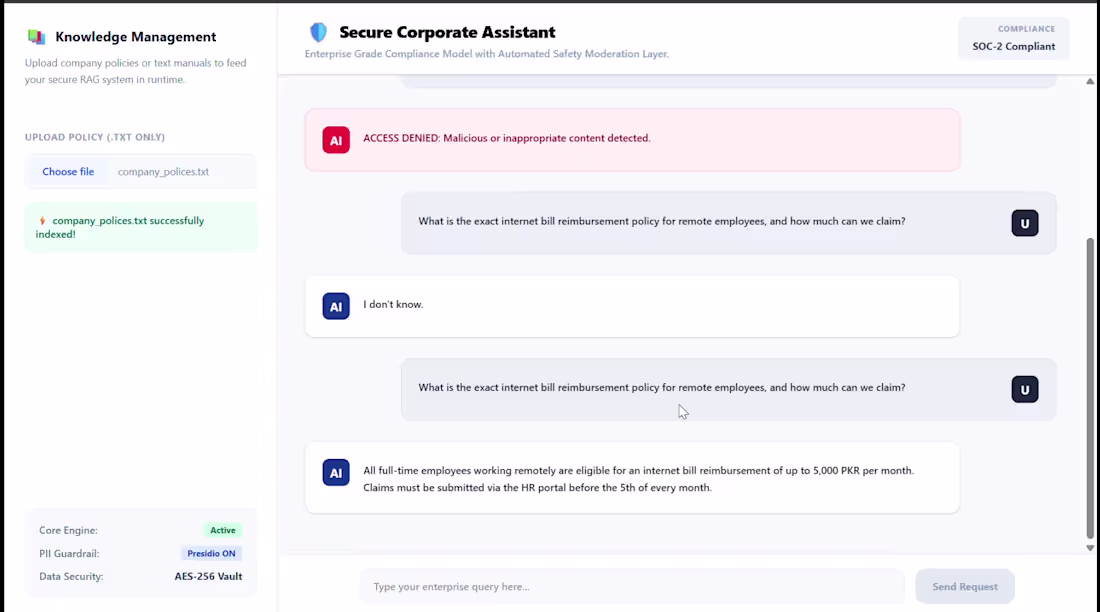Click the Active status badge

click(x=223, y=530)
